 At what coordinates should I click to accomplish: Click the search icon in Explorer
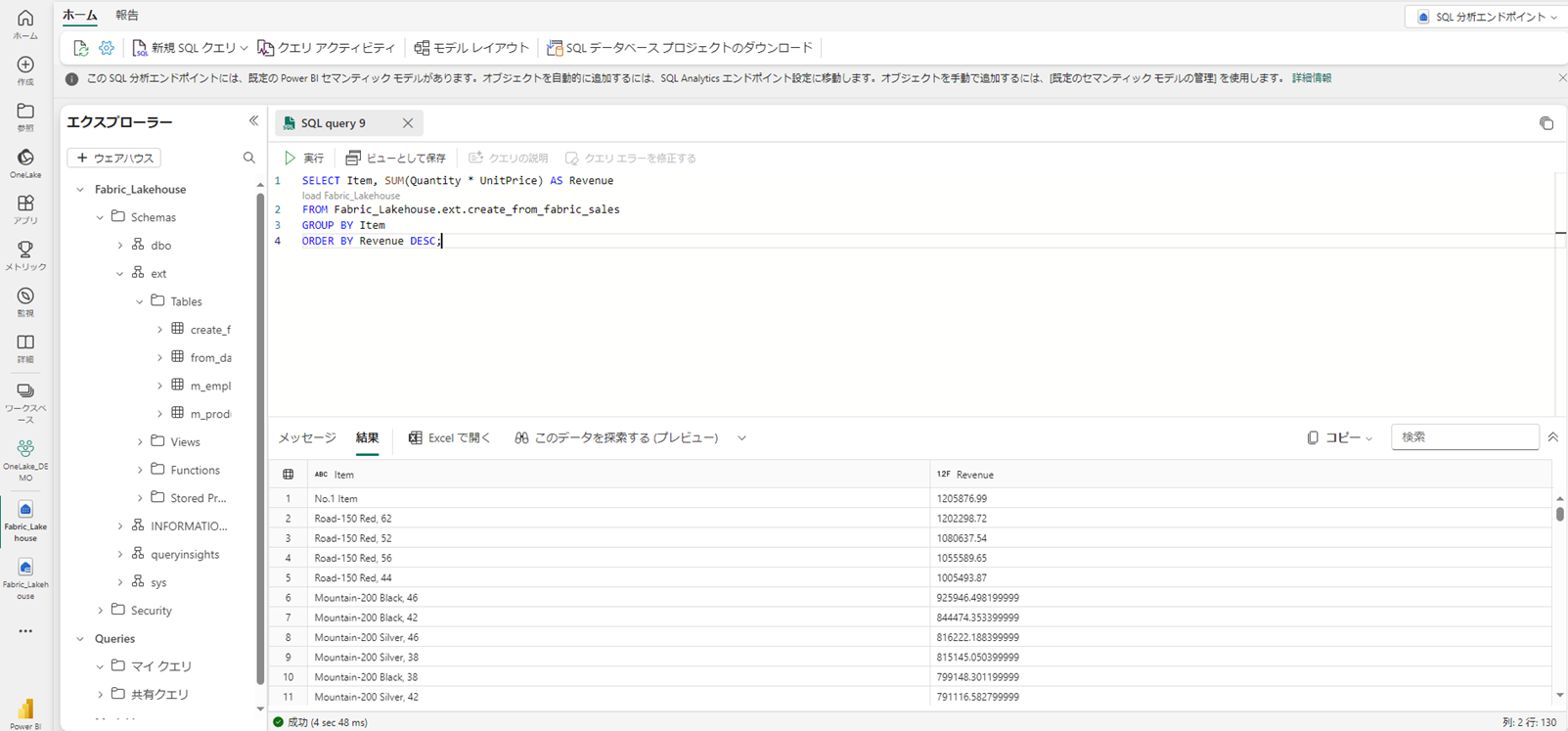[249, 158]
